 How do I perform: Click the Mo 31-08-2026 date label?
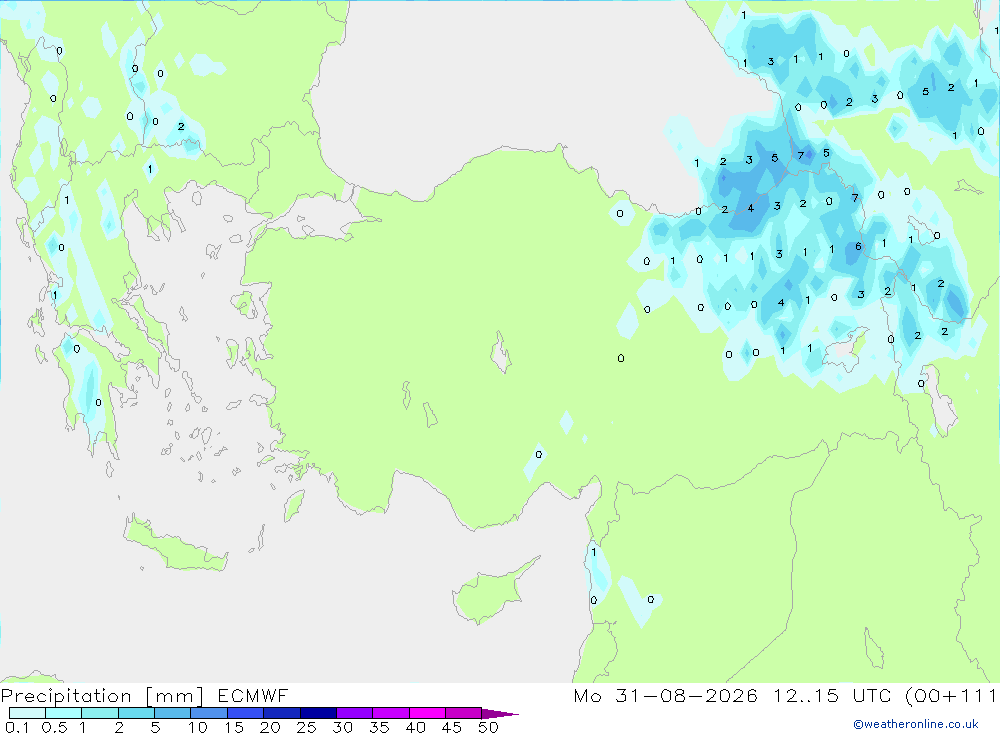click(665, 695)
